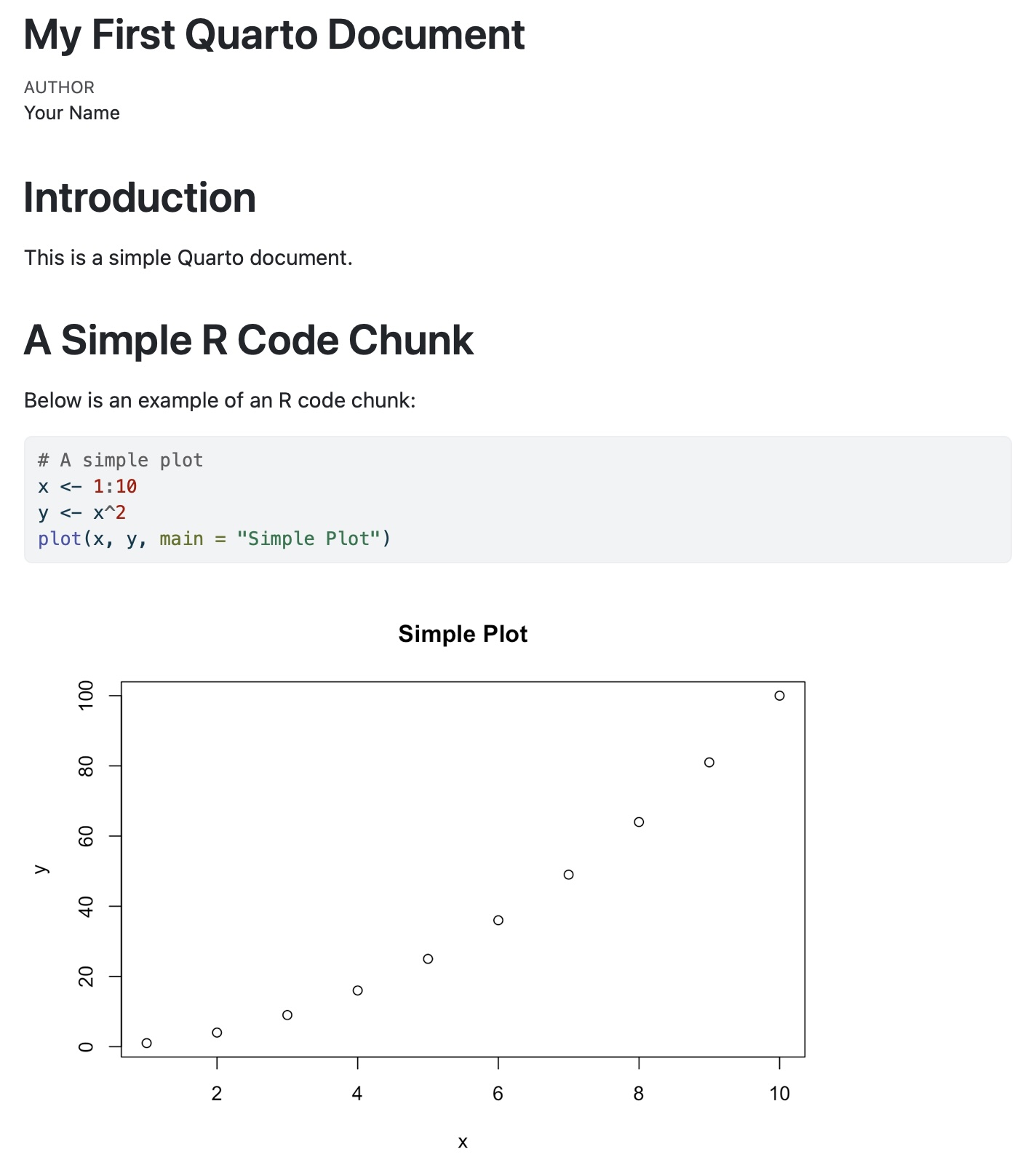Click the 6 tick label on the x-axis
Viewport: 1036px width, 1176px height.
pyautogui.click(x=498, y=1093)
